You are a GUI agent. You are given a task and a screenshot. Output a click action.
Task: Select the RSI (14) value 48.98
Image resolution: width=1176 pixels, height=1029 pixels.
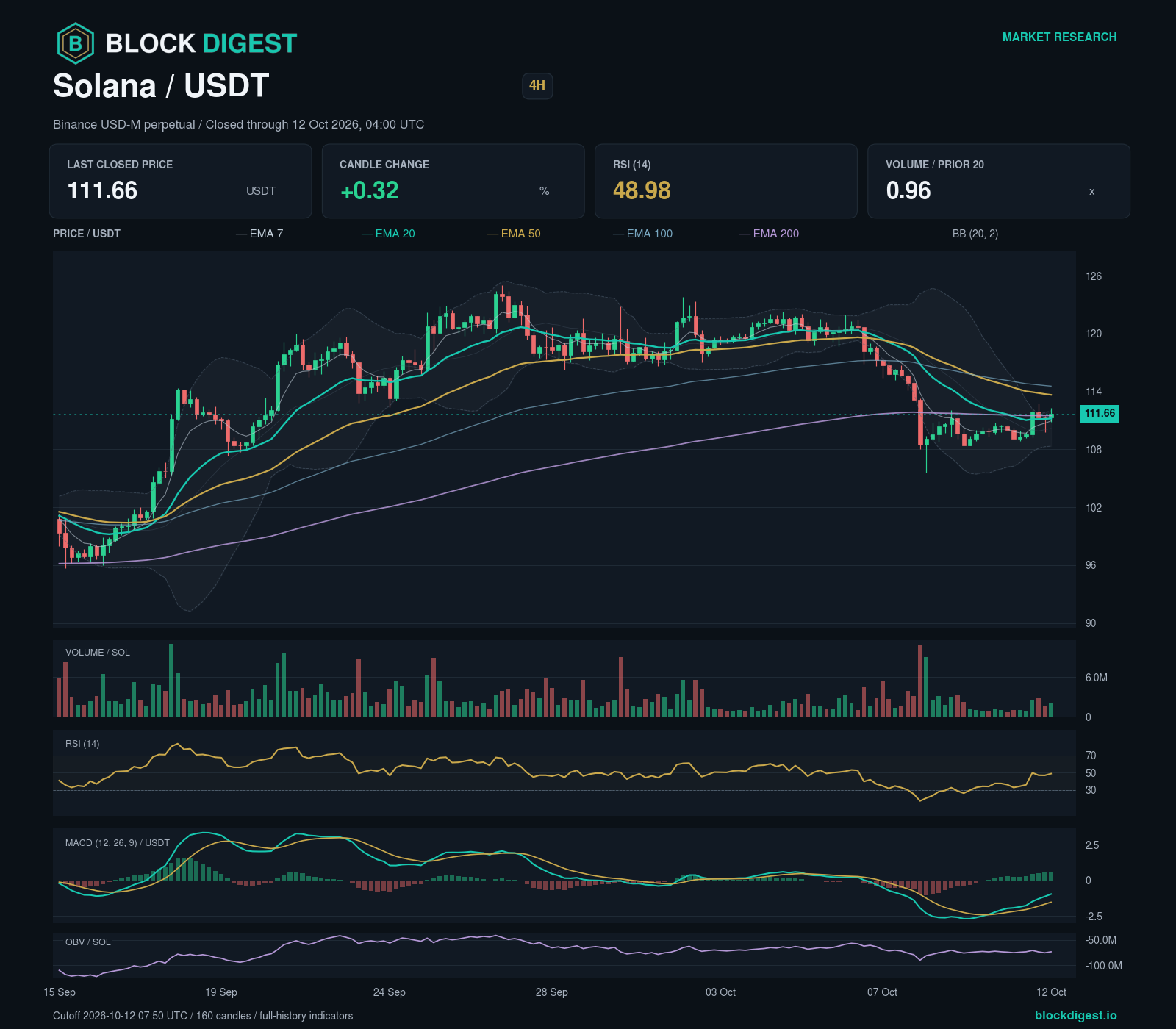(642, 190)
